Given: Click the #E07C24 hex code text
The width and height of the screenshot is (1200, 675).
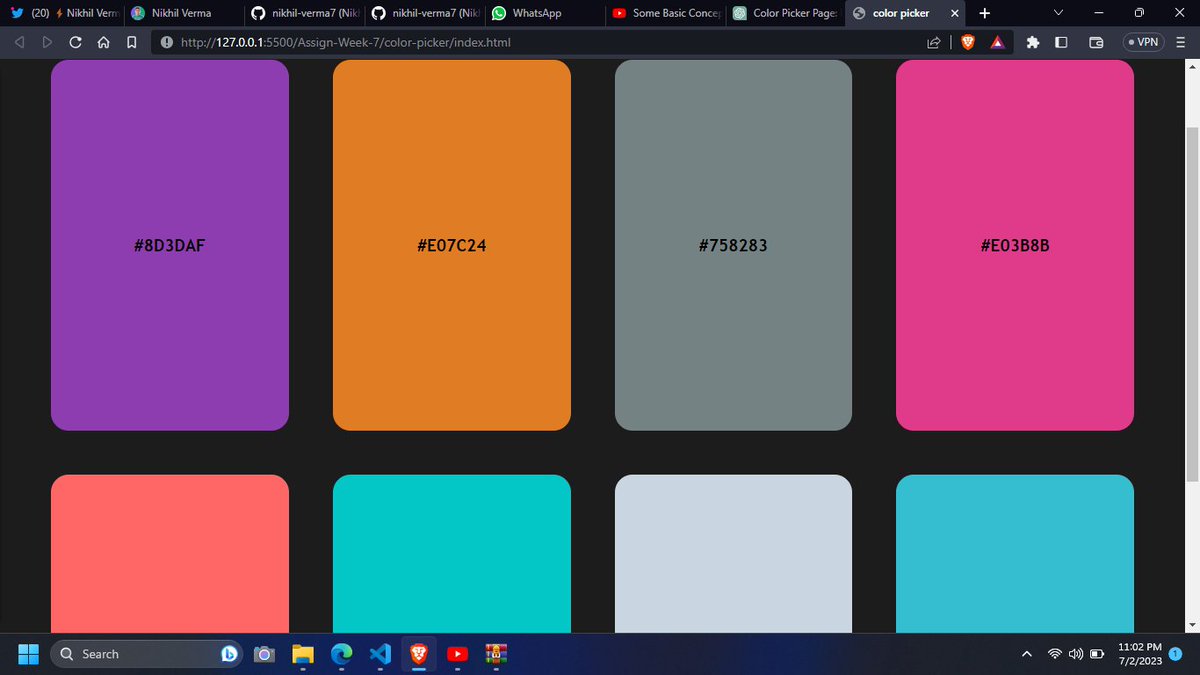Looking at the screenshot, I should (x=452, y=245).
